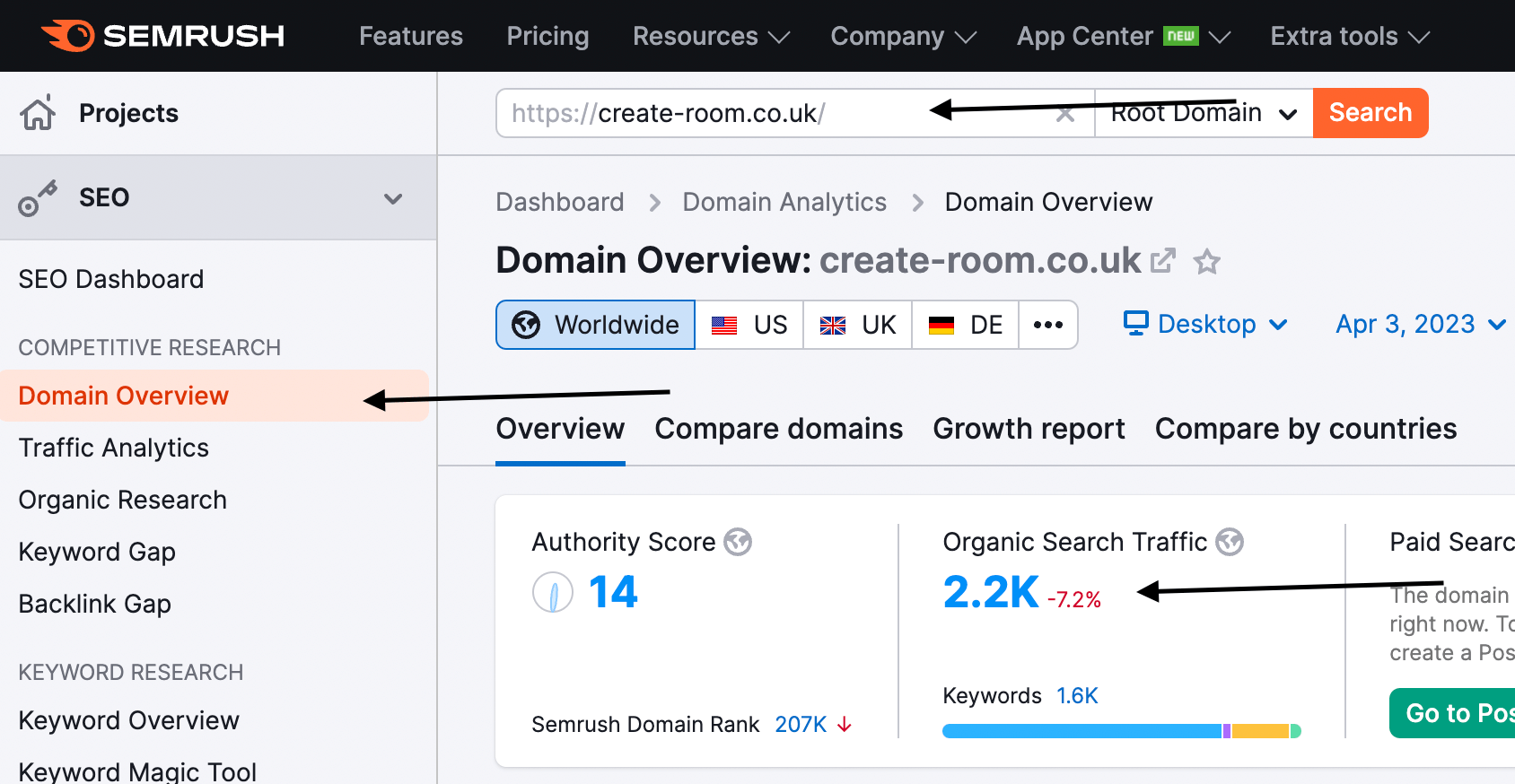Collapse the SEO sidebar section
This screenshot has width=1515, height=784.
(x=393, y=198)
